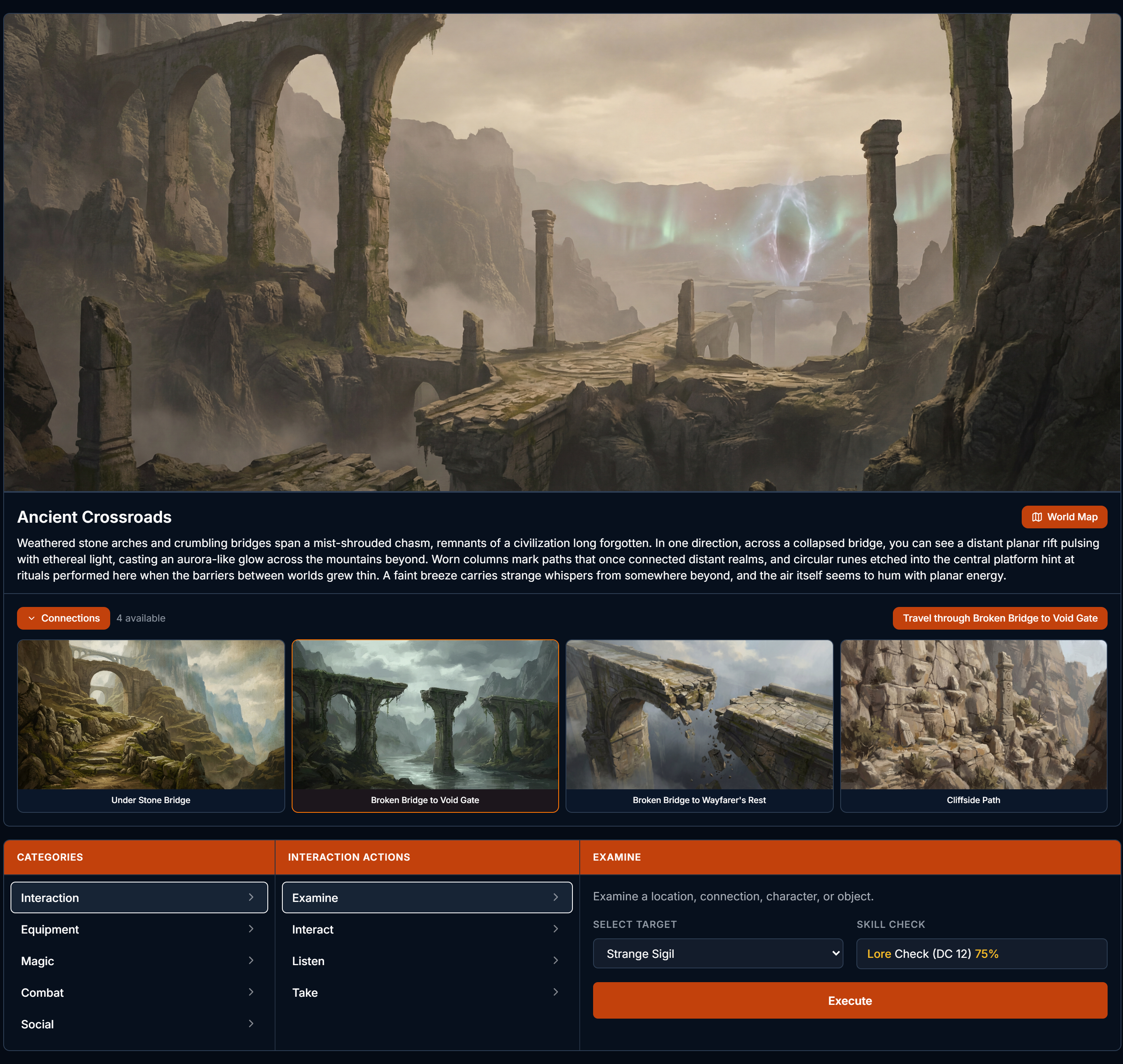Viewport: 1123px width, 1064px height.
Task: Click the SKILL CHECK label
Action: [x=890, y=925]
